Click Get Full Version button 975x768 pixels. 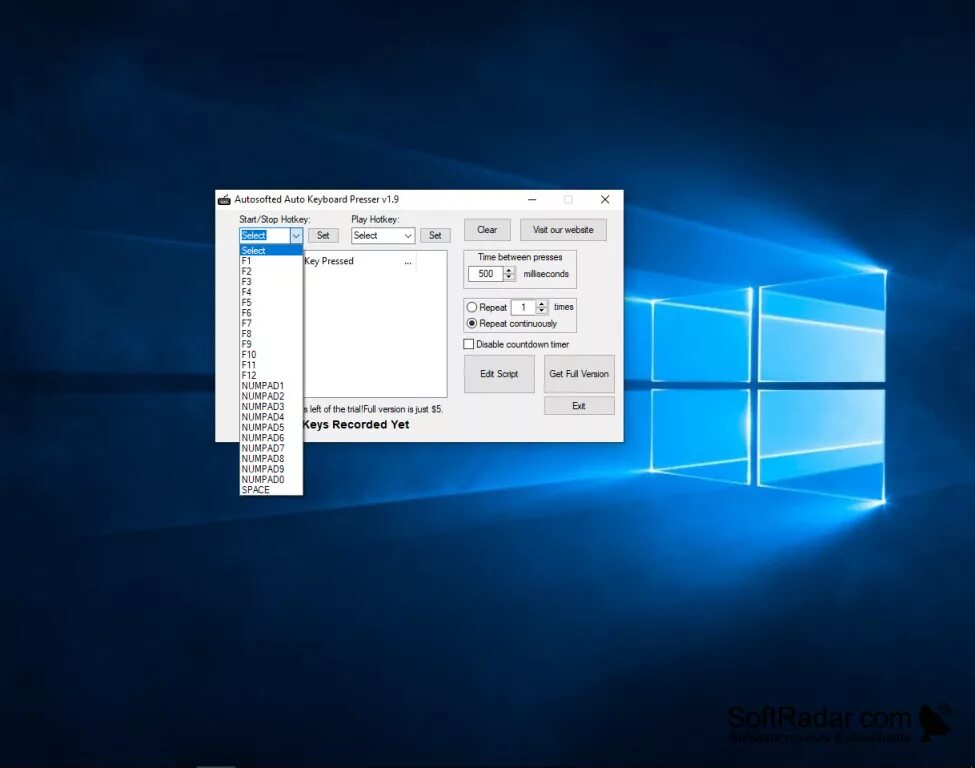click(579, 374)
